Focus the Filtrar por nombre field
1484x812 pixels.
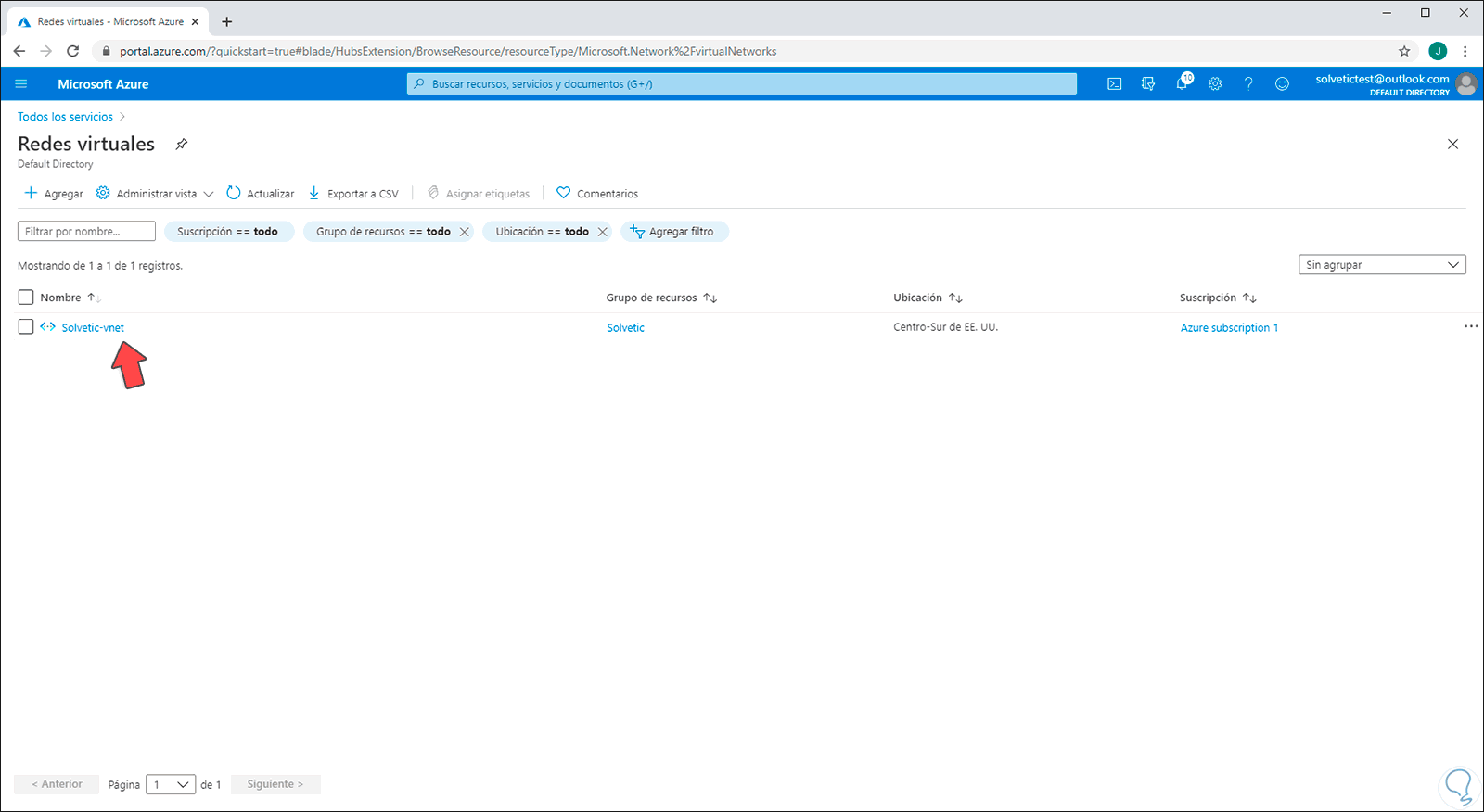[x=86, y=232]
